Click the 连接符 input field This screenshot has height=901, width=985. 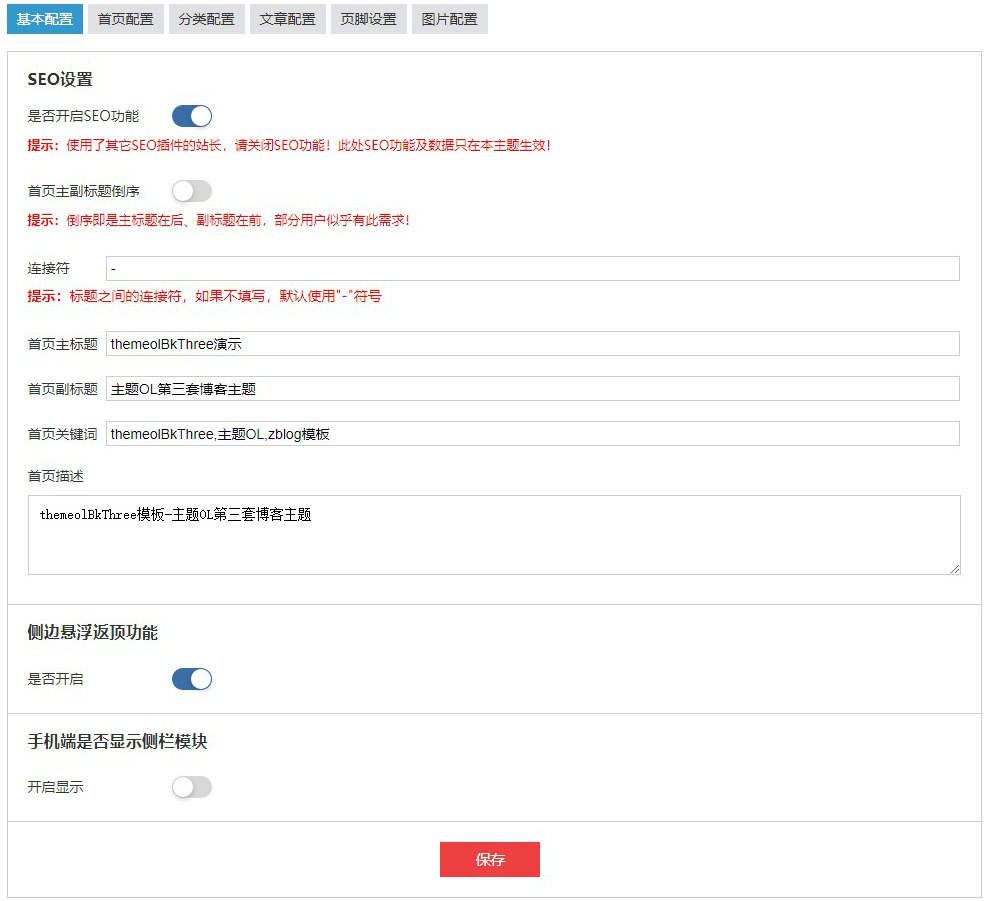point(532,268)
